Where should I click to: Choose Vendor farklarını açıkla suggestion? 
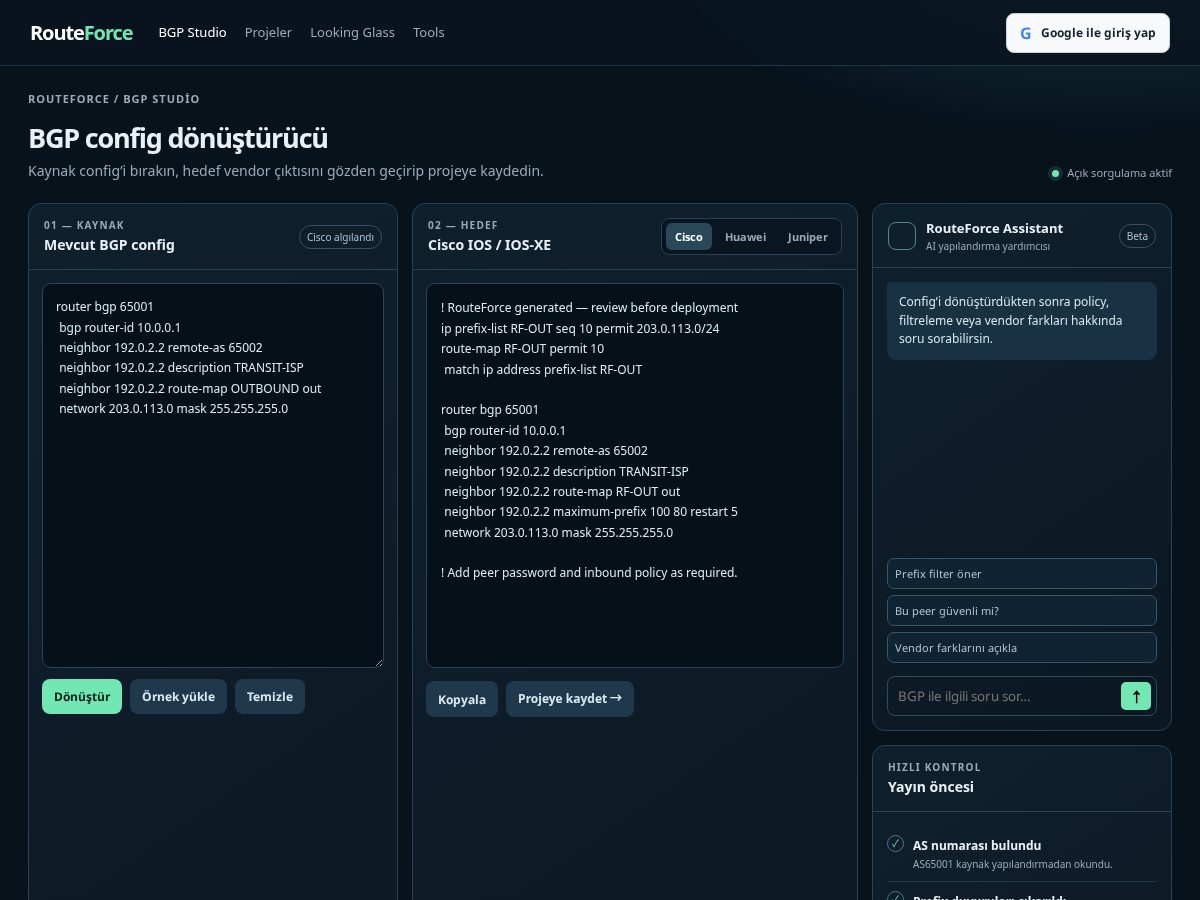tap(1022, 648)
